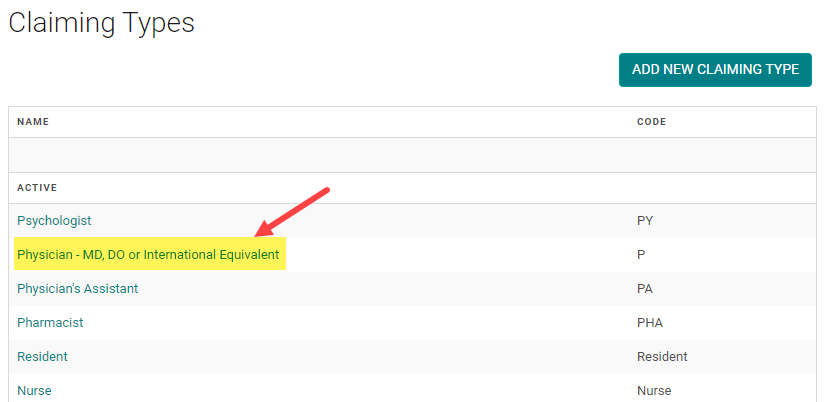This screenshot has height=402, width=827.
Task: Click the P code for Physician row
Action: click(x=641, y=255)
